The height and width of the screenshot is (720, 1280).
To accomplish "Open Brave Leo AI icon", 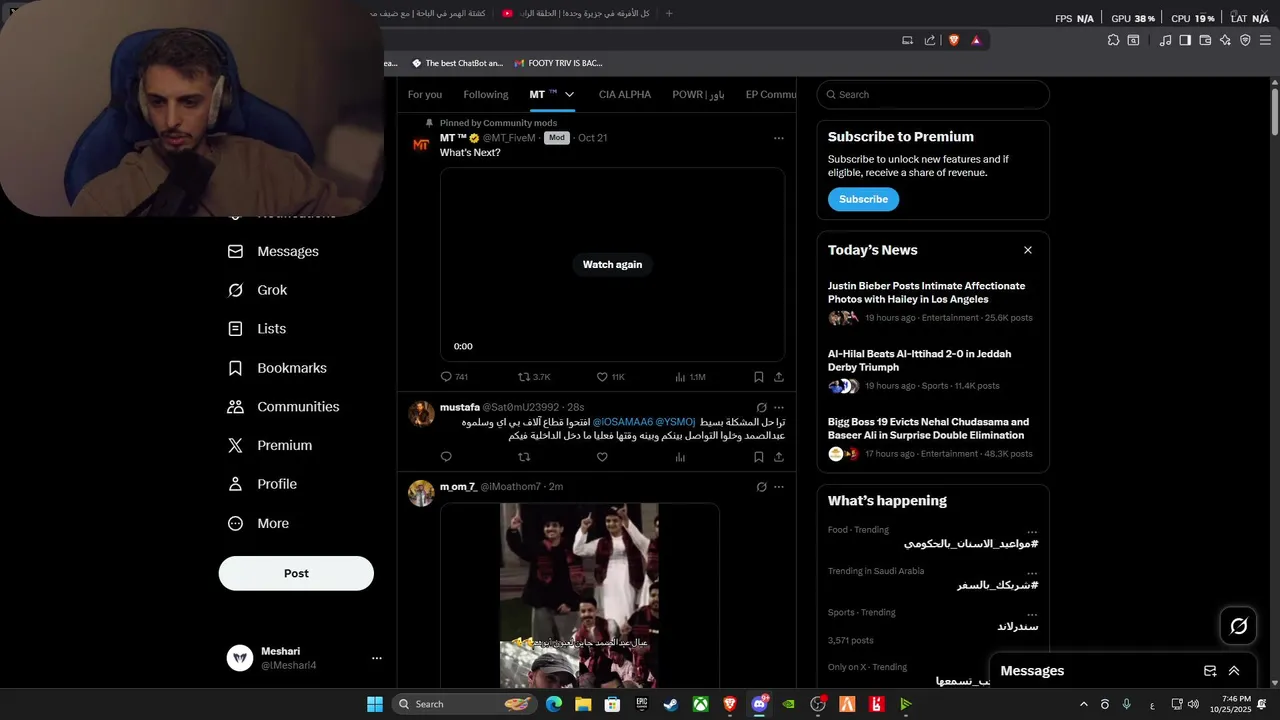I will pyautogui.click(x=1225, y=40).
